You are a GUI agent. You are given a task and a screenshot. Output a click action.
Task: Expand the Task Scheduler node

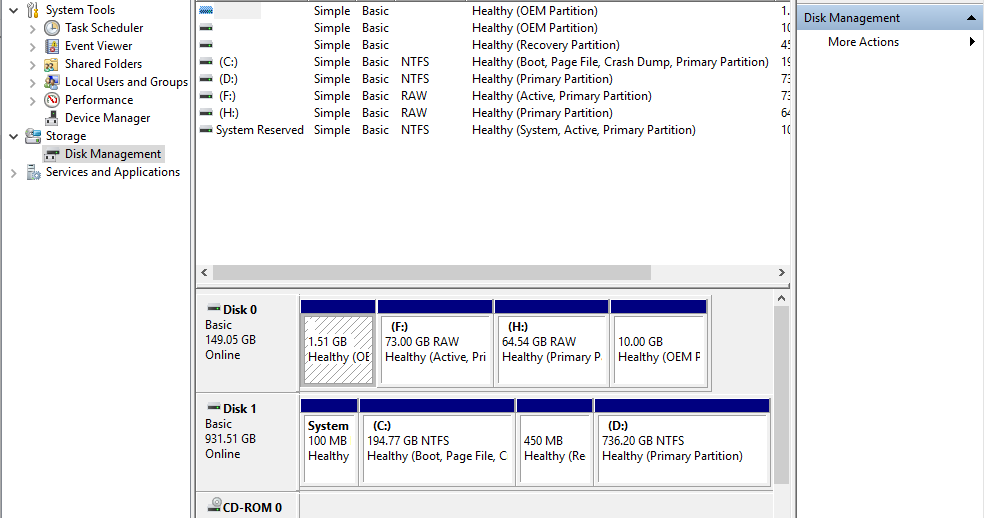[33, 28]
